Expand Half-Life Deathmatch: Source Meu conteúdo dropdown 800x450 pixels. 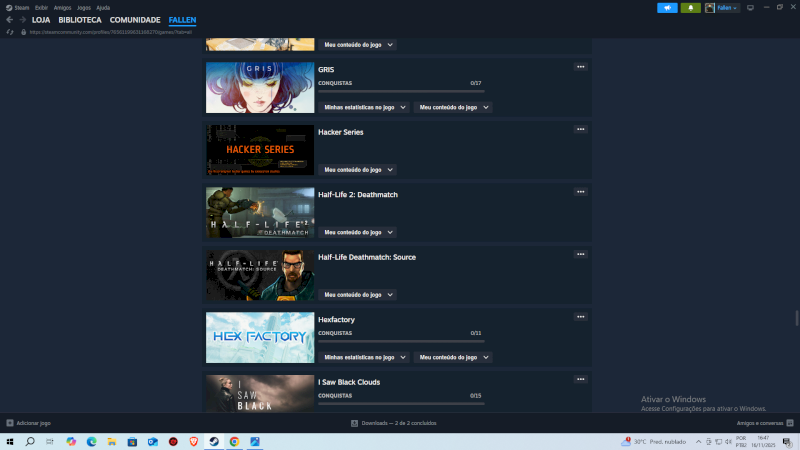point(358,295)
